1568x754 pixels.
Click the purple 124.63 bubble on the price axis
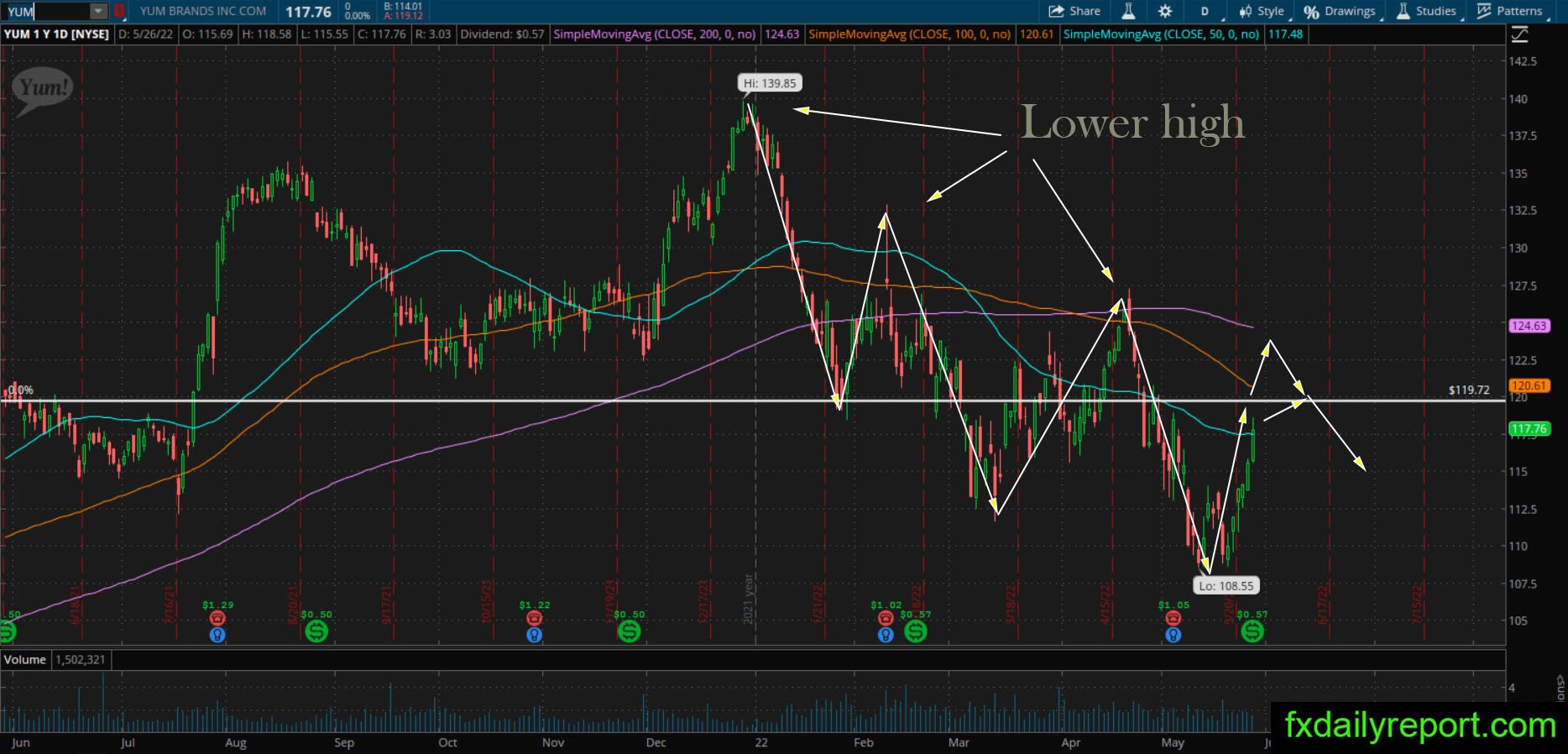1529,326
